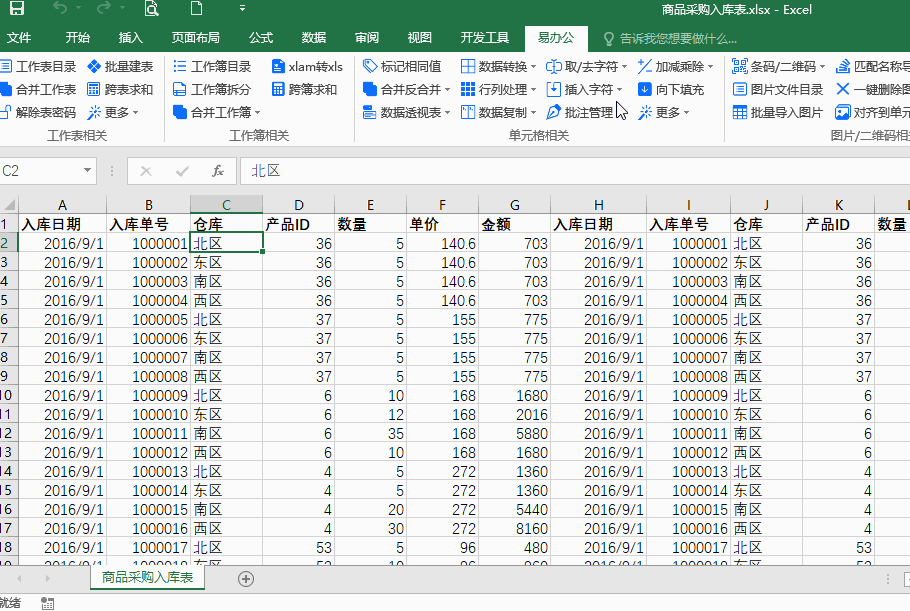Click the Save icon in quick access toolbar
The width and height of the screenshot is (910, 611).
coord(17,8)
